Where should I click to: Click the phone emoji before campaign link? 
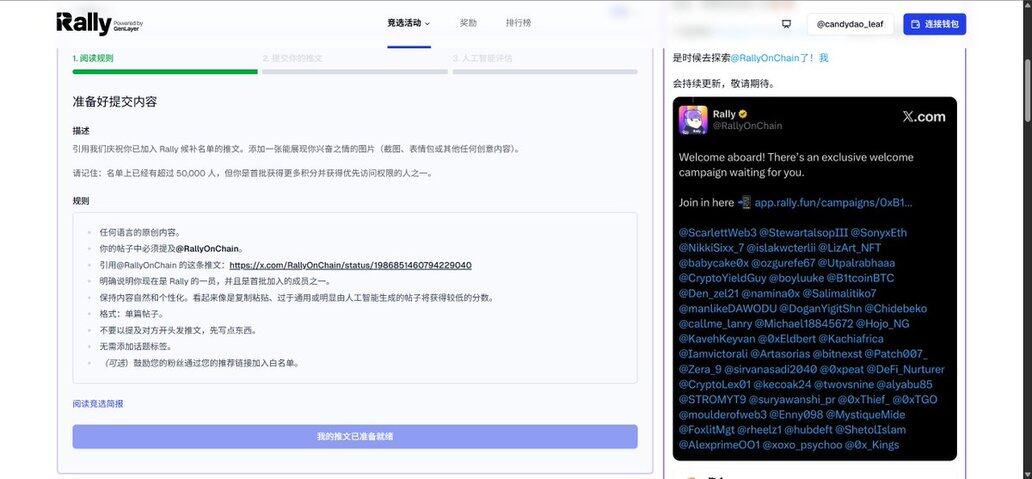click(x=744, y=202)
